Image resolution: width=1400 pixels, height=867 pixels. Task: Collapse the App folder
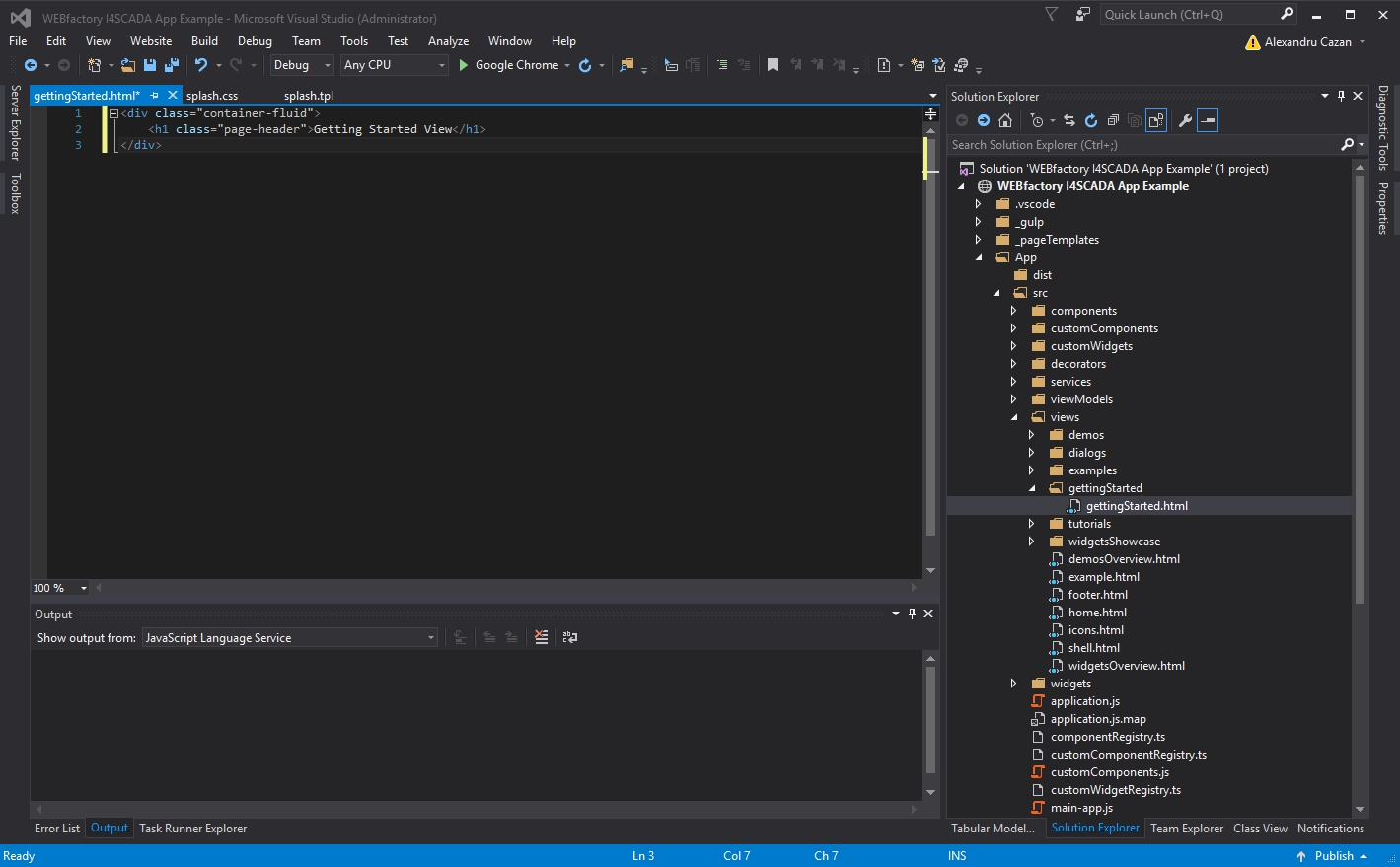click(979, 257)
